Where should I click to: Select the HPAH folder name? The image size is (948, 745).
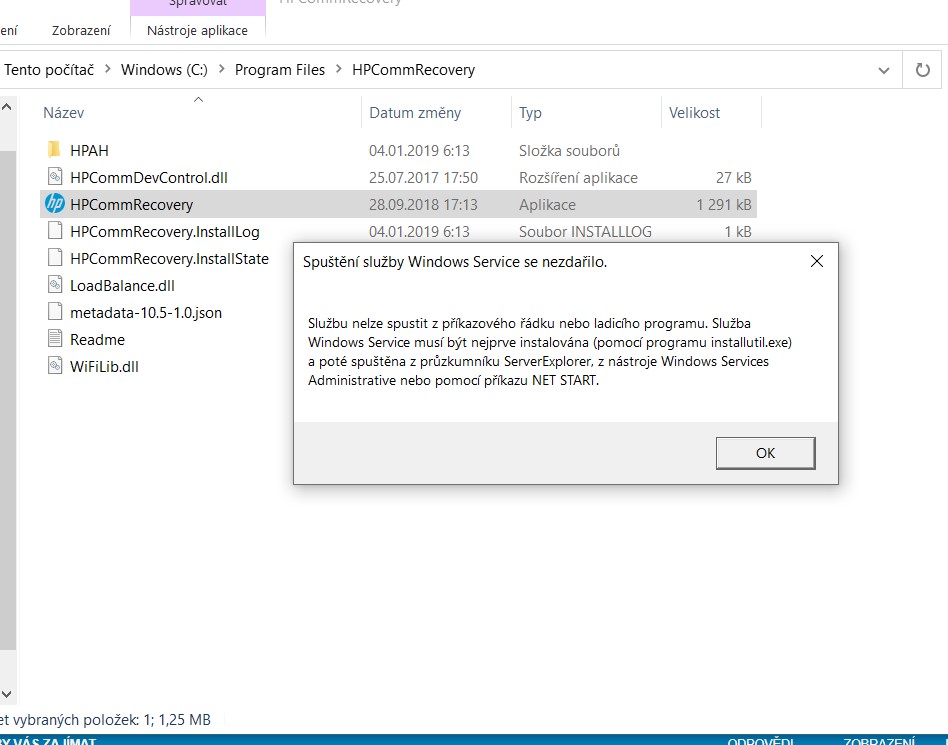(x=89, y=150)
